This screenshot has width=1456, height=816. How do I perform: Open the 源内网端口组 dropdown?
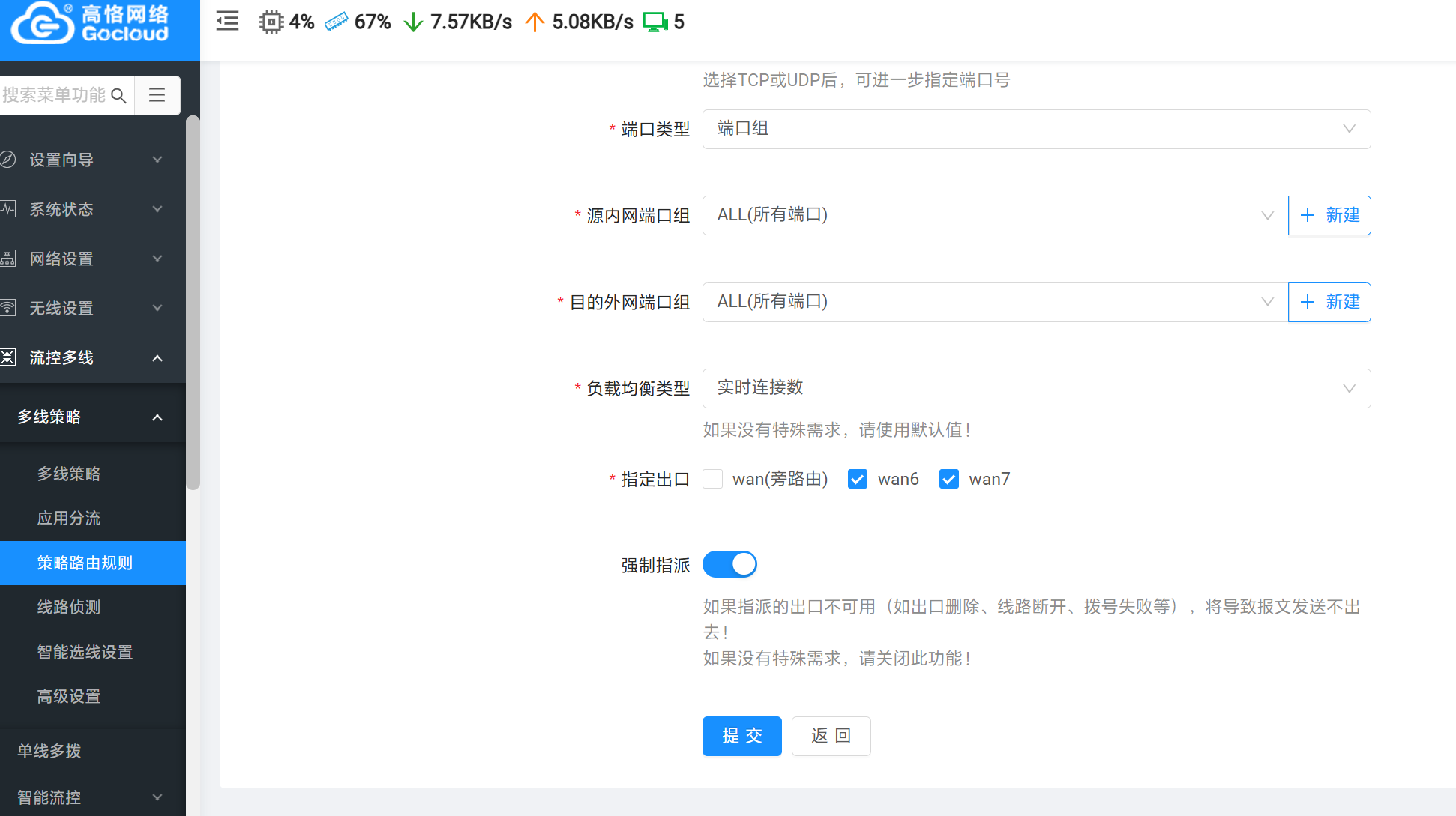click(x=994, y=216)
